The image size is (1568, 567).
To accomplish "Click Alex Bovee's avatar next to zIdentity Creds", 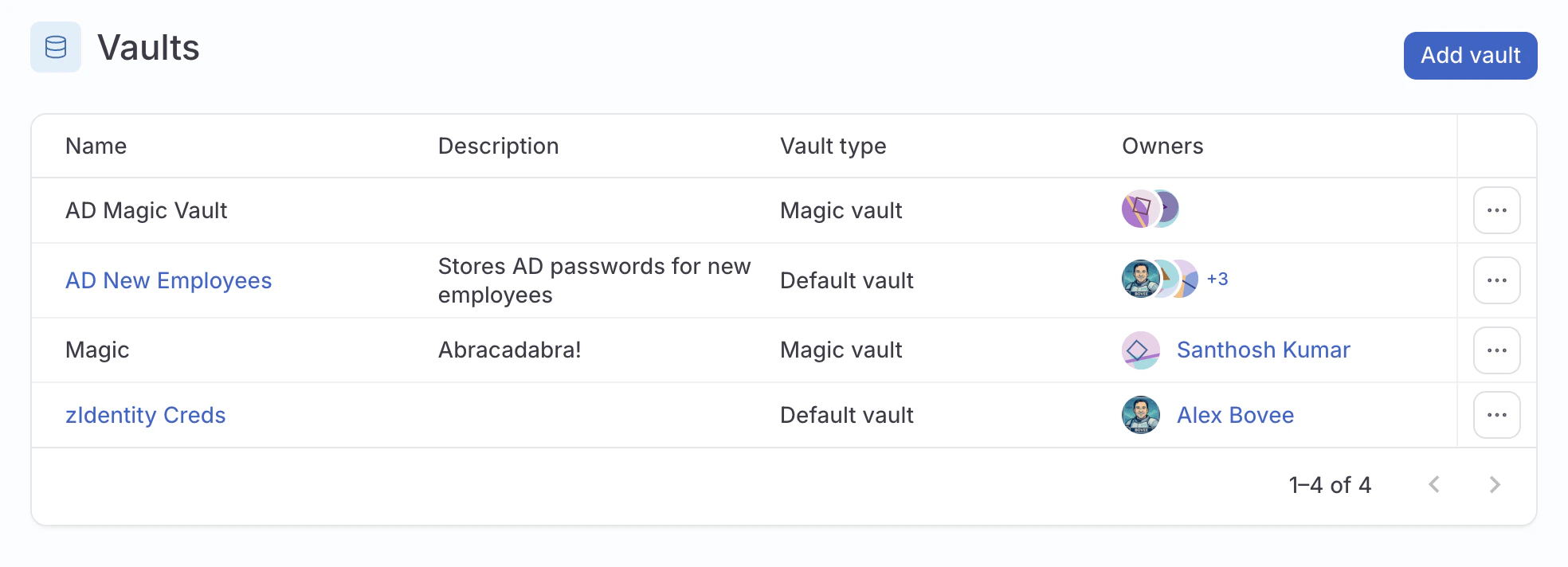I will [x=1139, y=414].
